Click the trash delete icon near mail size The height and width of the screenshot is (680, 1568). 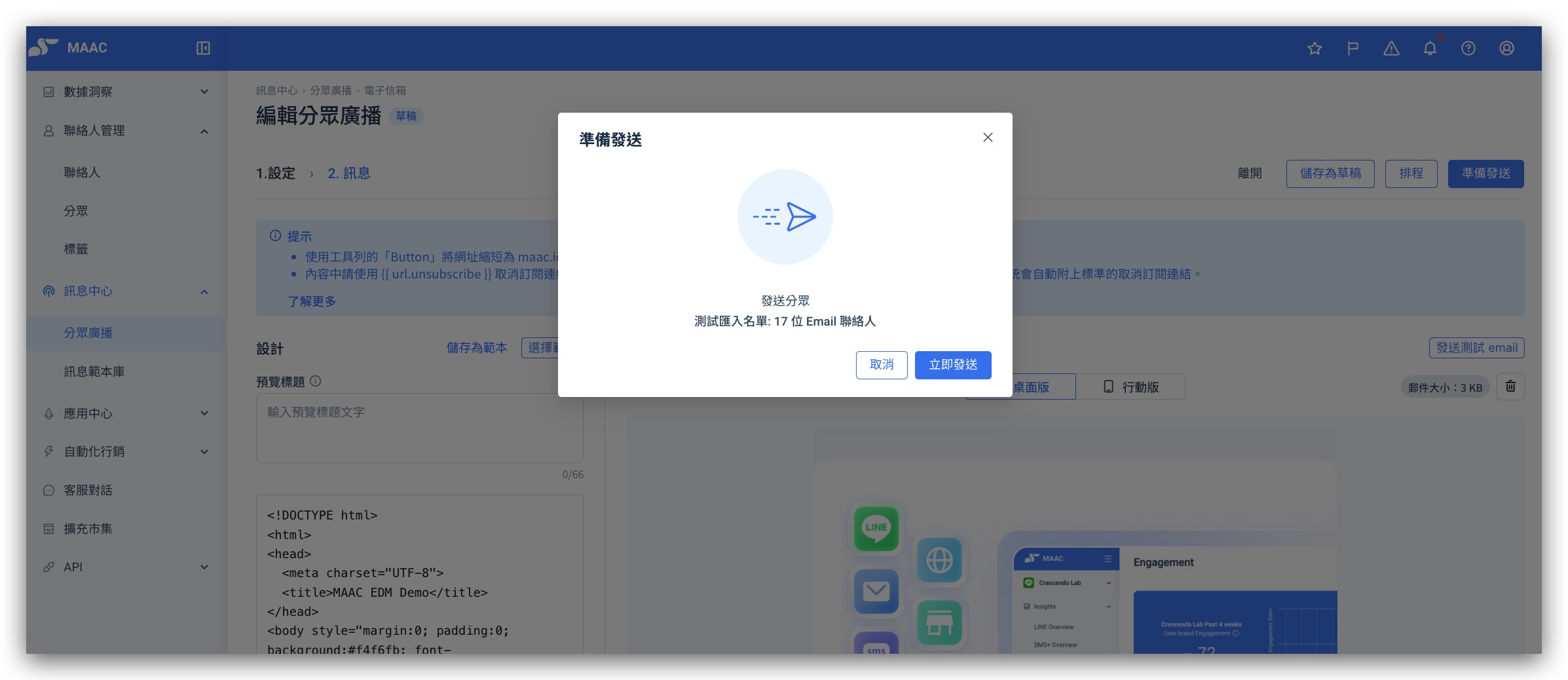pyautogui.click(x=1510, y=387)
